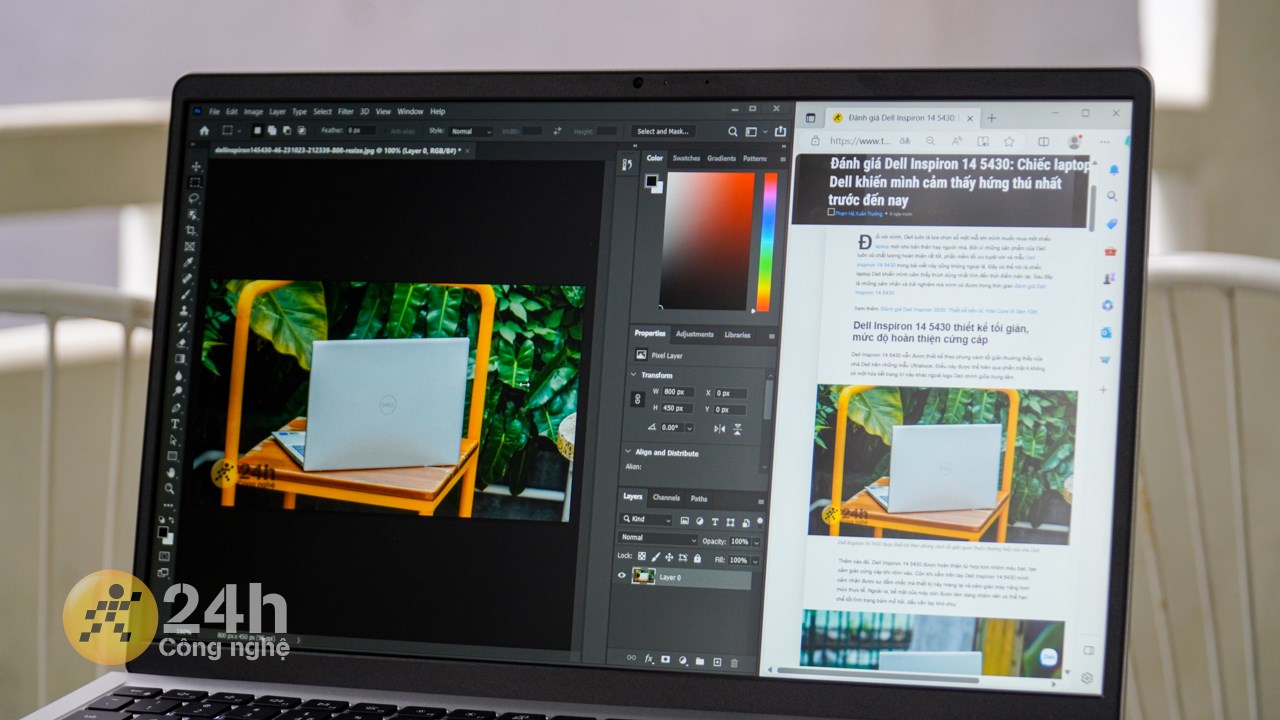
Task: Click the W width input field
Action: pyautogui.click(x=678, y=392)
